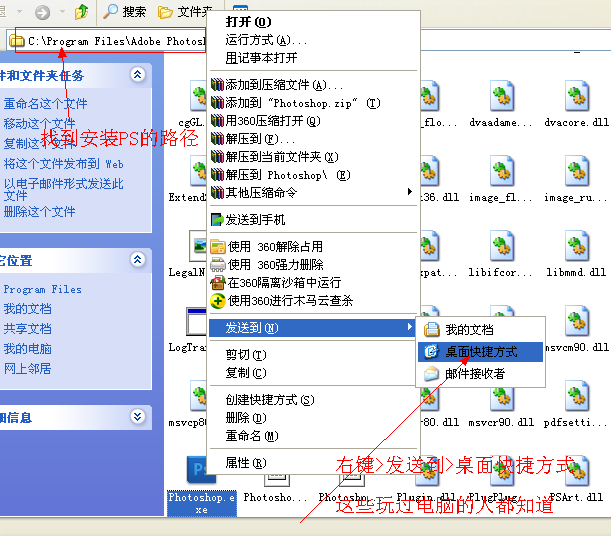Viewport: 611px width, 536px height.
Task: Click 移动这个文件 task link
Action: pyautogui.click(x=39, y=123)
